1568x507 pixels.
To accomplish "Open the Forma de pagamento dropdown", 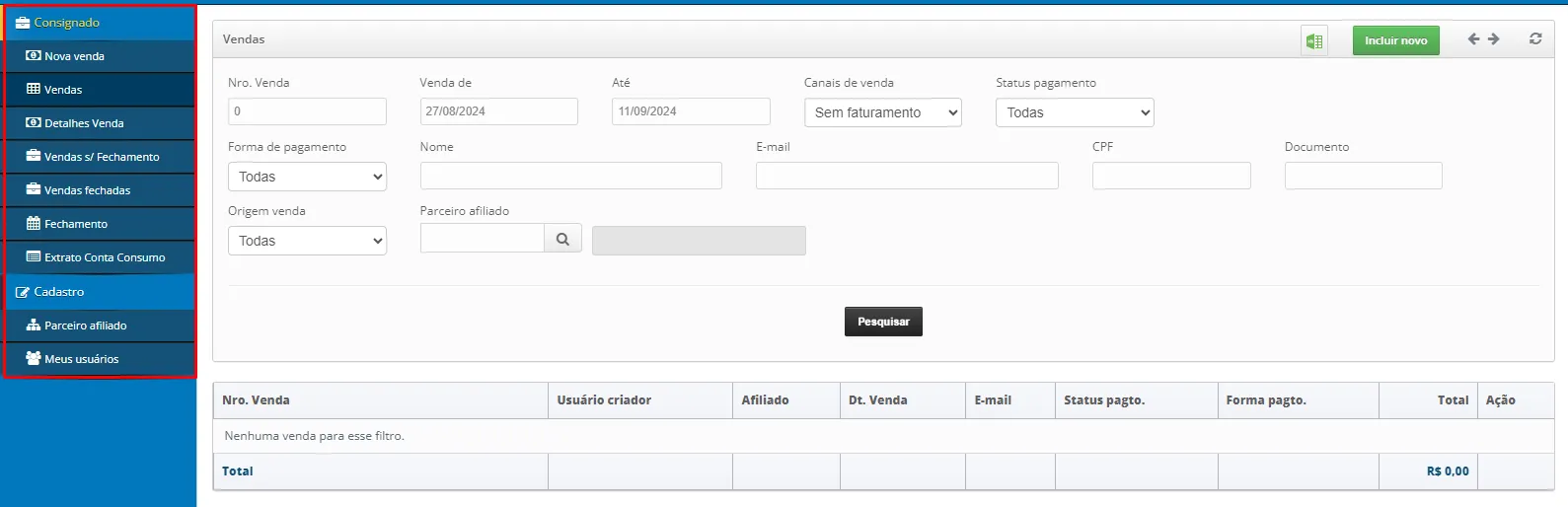I will click(x=307, y=177).
